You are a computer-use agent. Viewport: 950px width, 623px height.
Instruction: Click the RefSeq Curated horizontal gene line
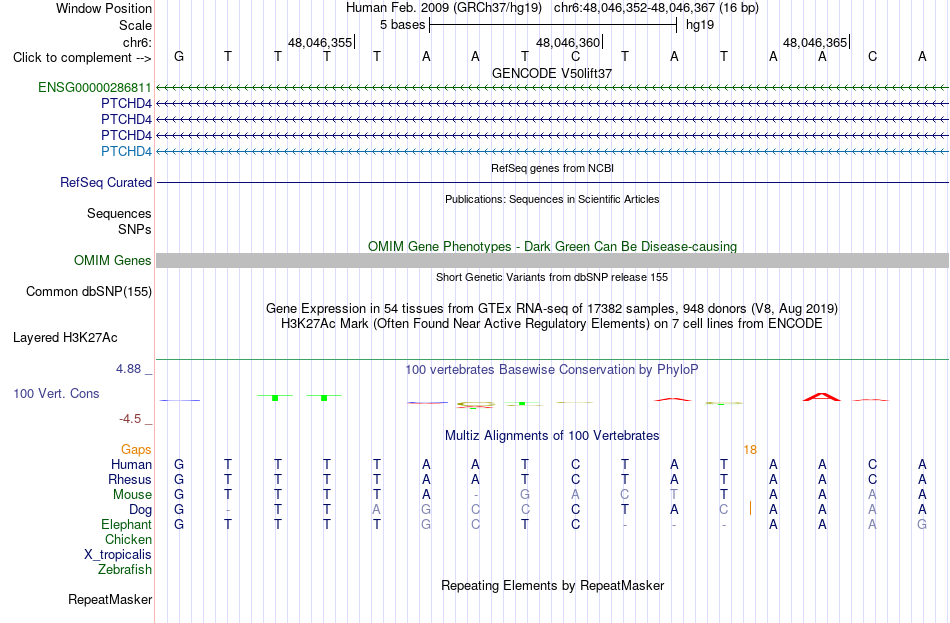pos(552,182)
